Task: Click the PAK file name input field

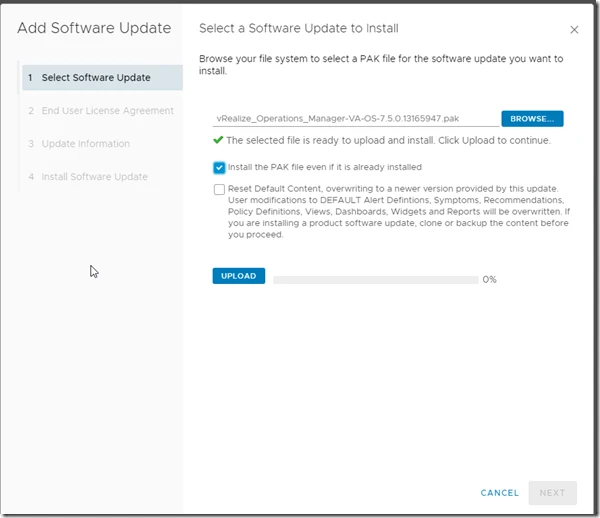Action: (x=356, y=119)
